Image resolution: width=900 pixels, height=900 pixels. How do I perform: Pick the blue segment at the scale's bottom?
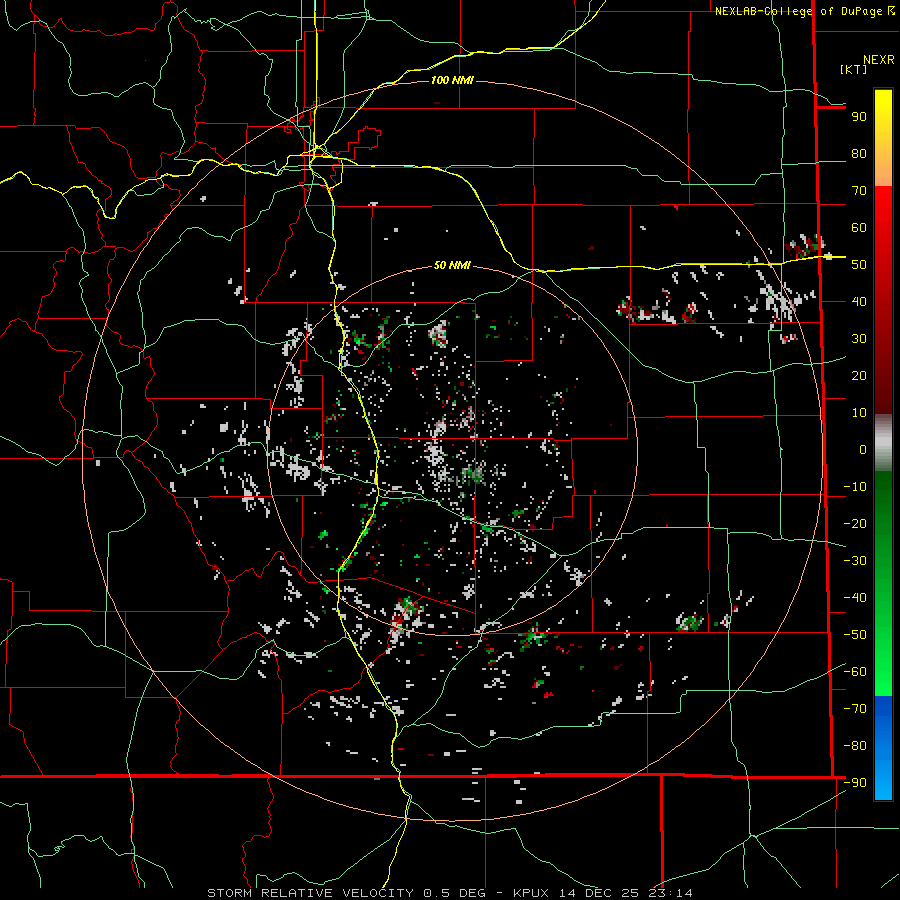(x=883, y=748)
